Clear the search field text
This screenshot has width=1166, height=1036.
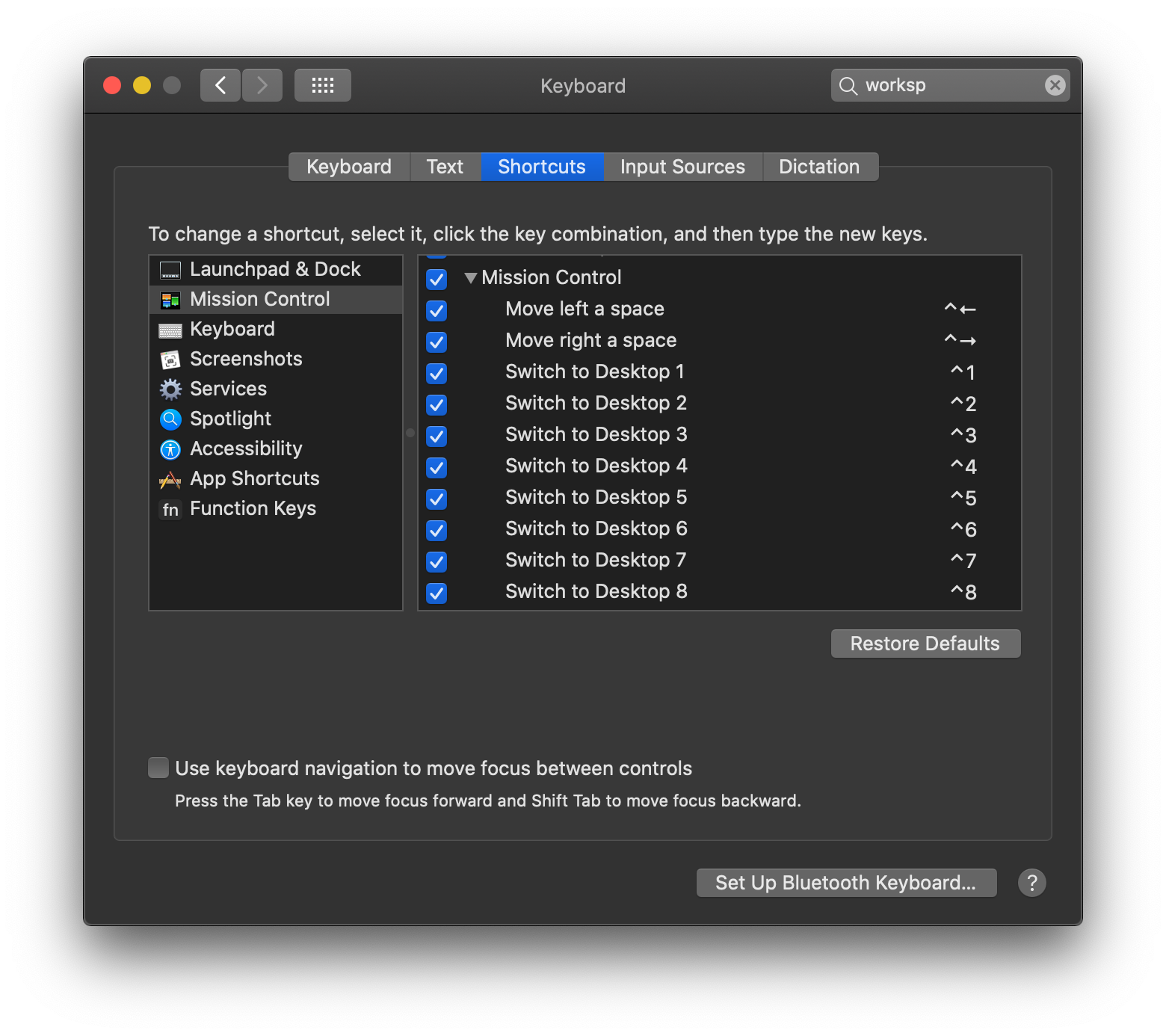[1055, 85]
